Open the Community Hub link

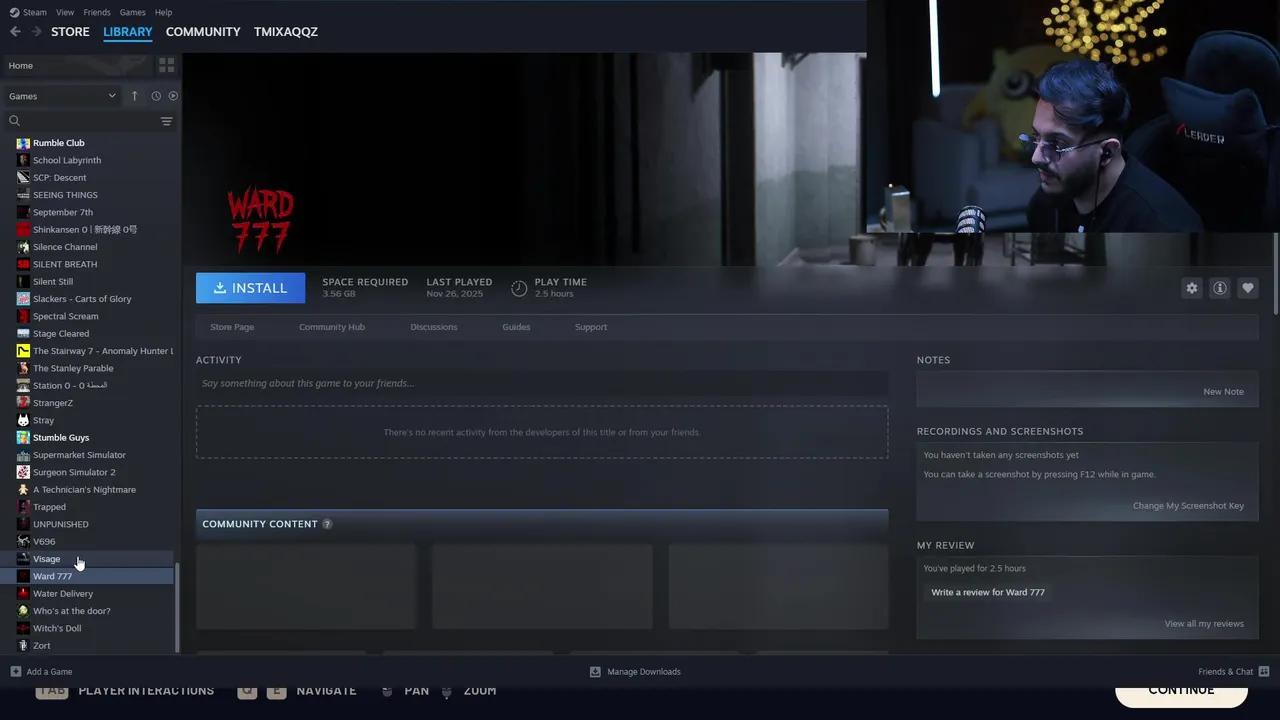tap(332, 327)
